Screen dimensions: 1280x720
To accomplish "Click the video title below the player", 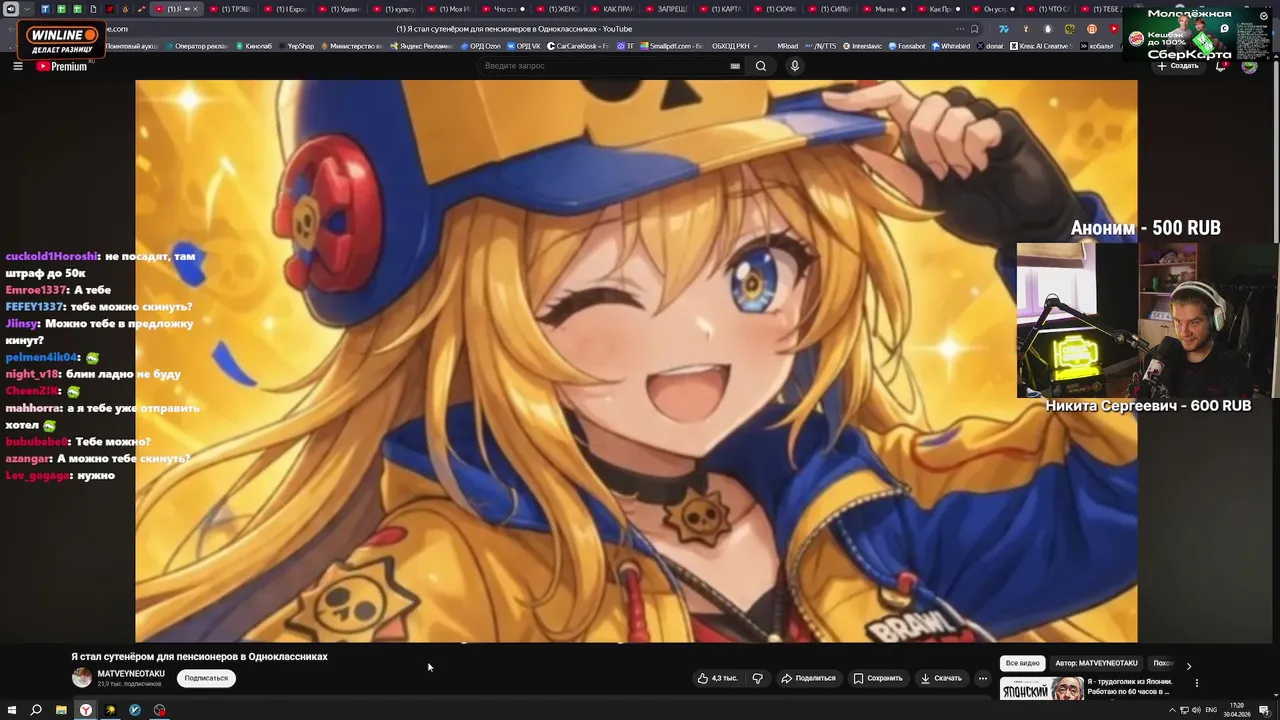I will 199,657.
